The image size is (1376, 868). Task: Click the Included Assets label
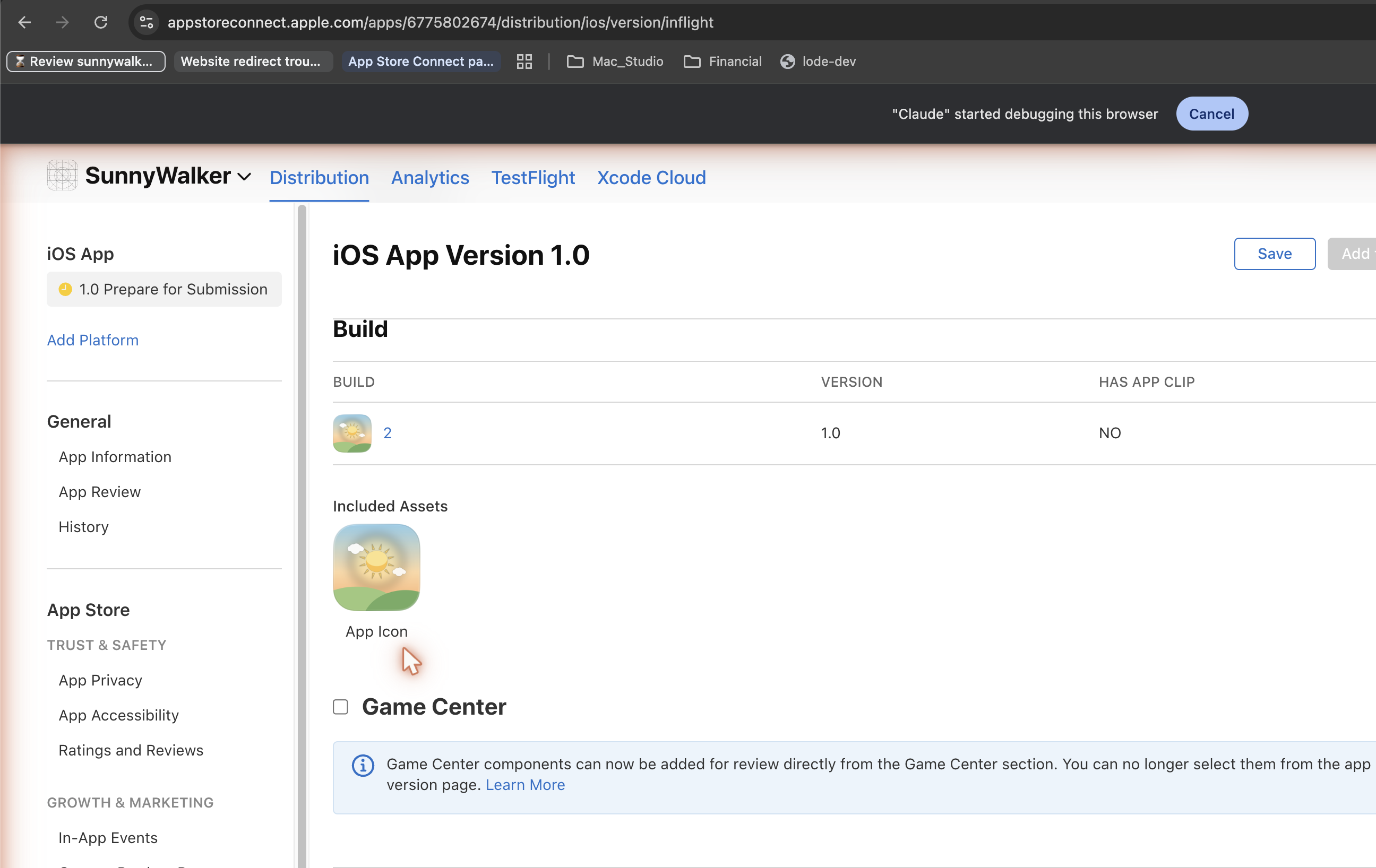click(x=390, y=506)
